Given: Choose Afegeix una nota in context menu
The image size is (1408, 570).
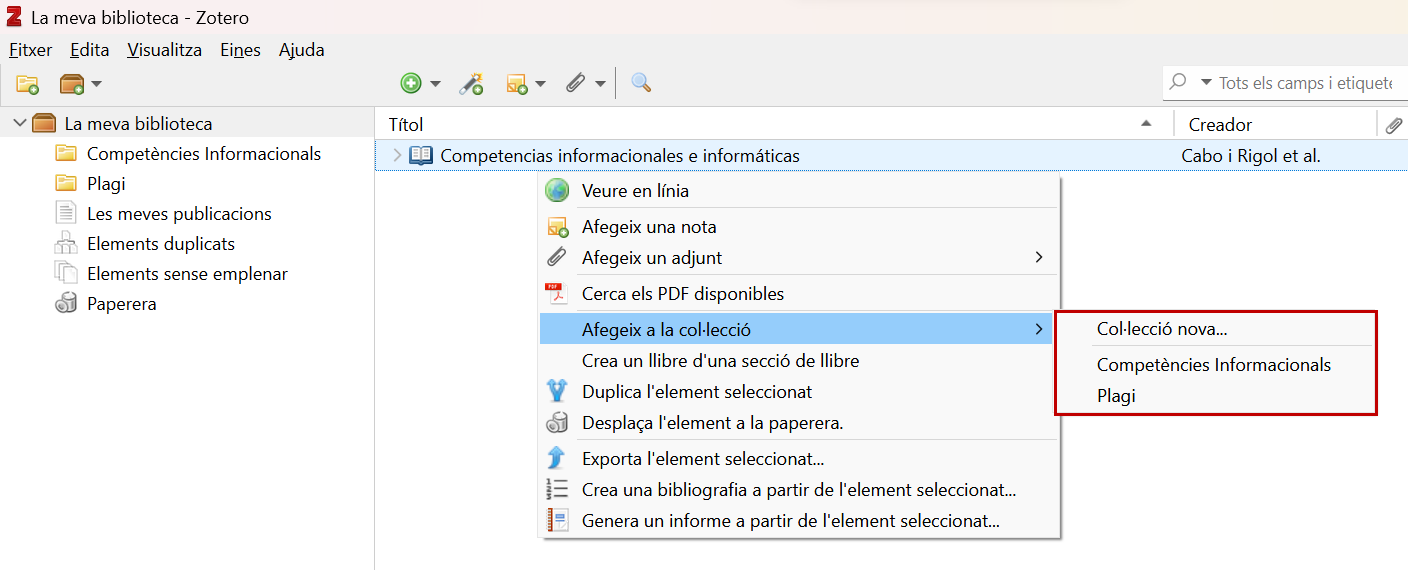Looking at the screenshot, I should coord(799,227).
